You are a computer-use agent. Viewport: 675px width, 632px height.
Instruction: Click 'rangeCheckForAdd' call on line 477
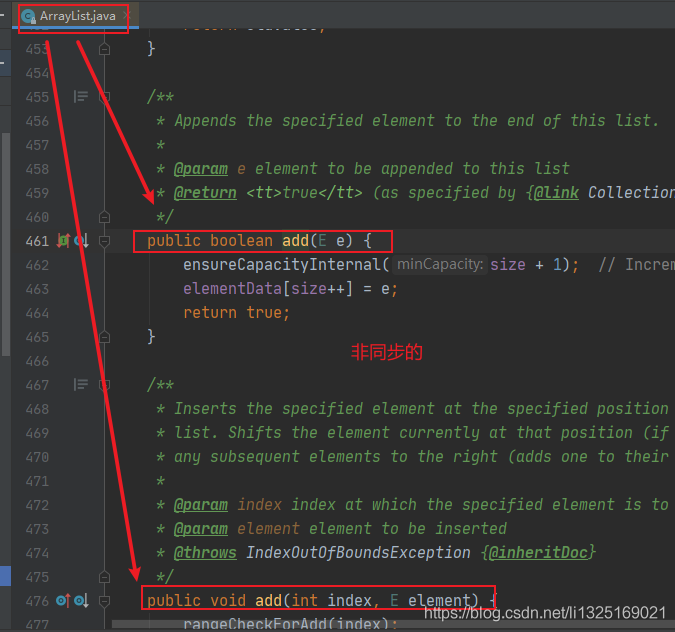point(255,624)
